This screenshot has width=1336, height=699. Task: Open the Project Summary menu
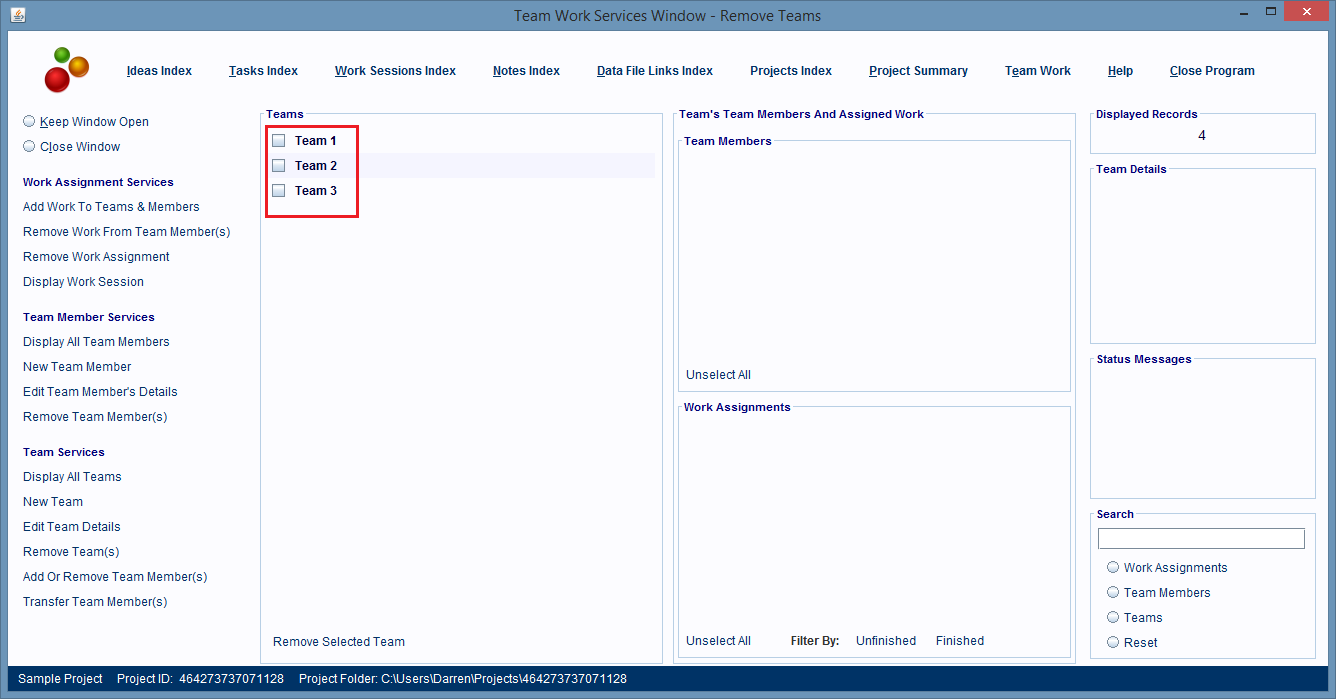point(918,71)
